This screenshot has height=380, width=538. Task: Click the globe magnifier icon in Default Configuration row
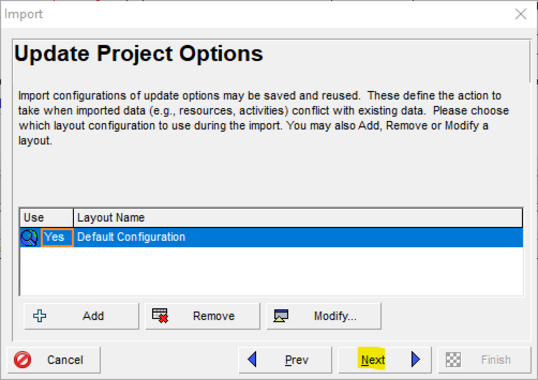tap(30, 237)
